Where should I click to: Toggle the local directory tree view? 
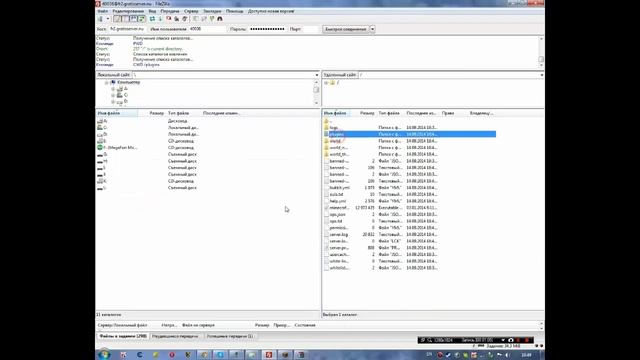(x=126, y=19)
